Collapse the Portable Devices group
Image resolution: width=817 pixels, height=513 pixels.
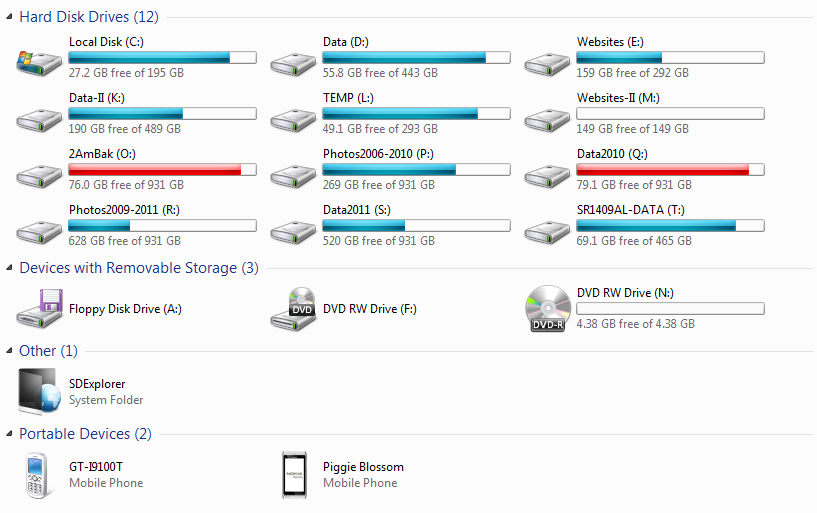[x=9, y=434]
